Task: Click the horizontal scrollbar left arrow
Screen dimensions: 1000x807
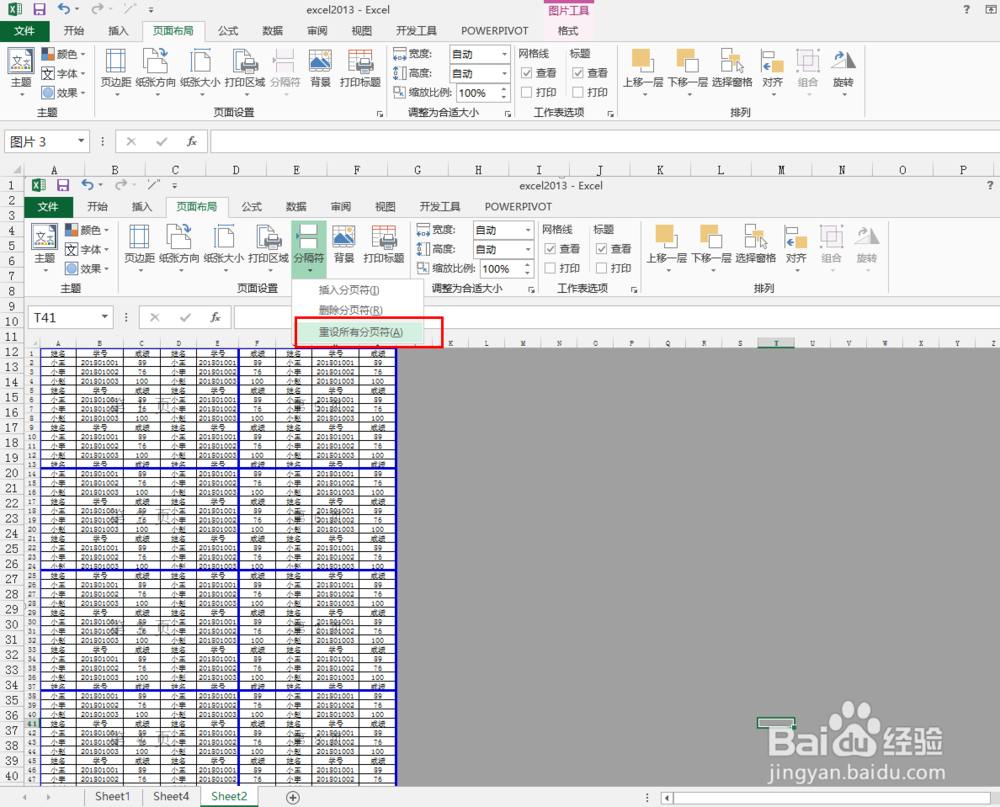Action: click(667, 797)
